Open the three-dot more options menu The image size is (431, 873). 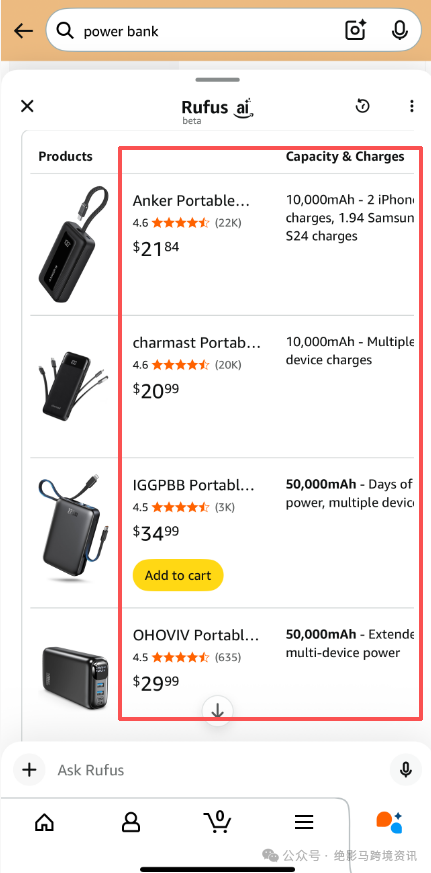click(411, 106)
